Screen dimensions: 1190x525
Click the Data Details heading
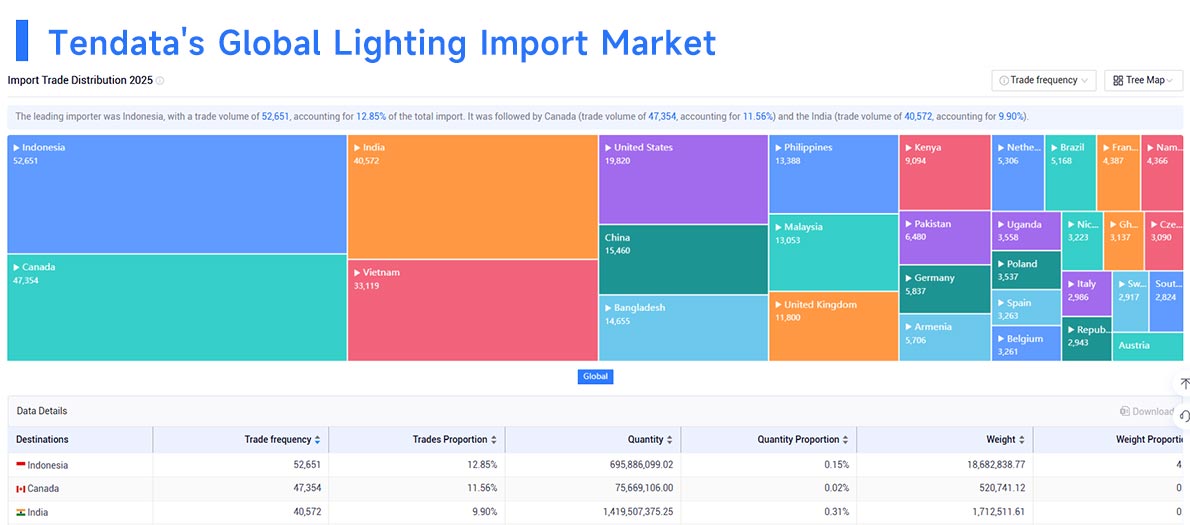pos(42,411)
